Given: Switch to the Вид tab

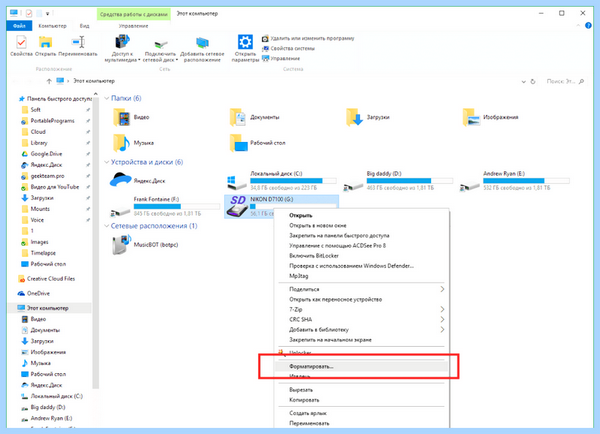Looking at the screenshot, I should [85, 26].
